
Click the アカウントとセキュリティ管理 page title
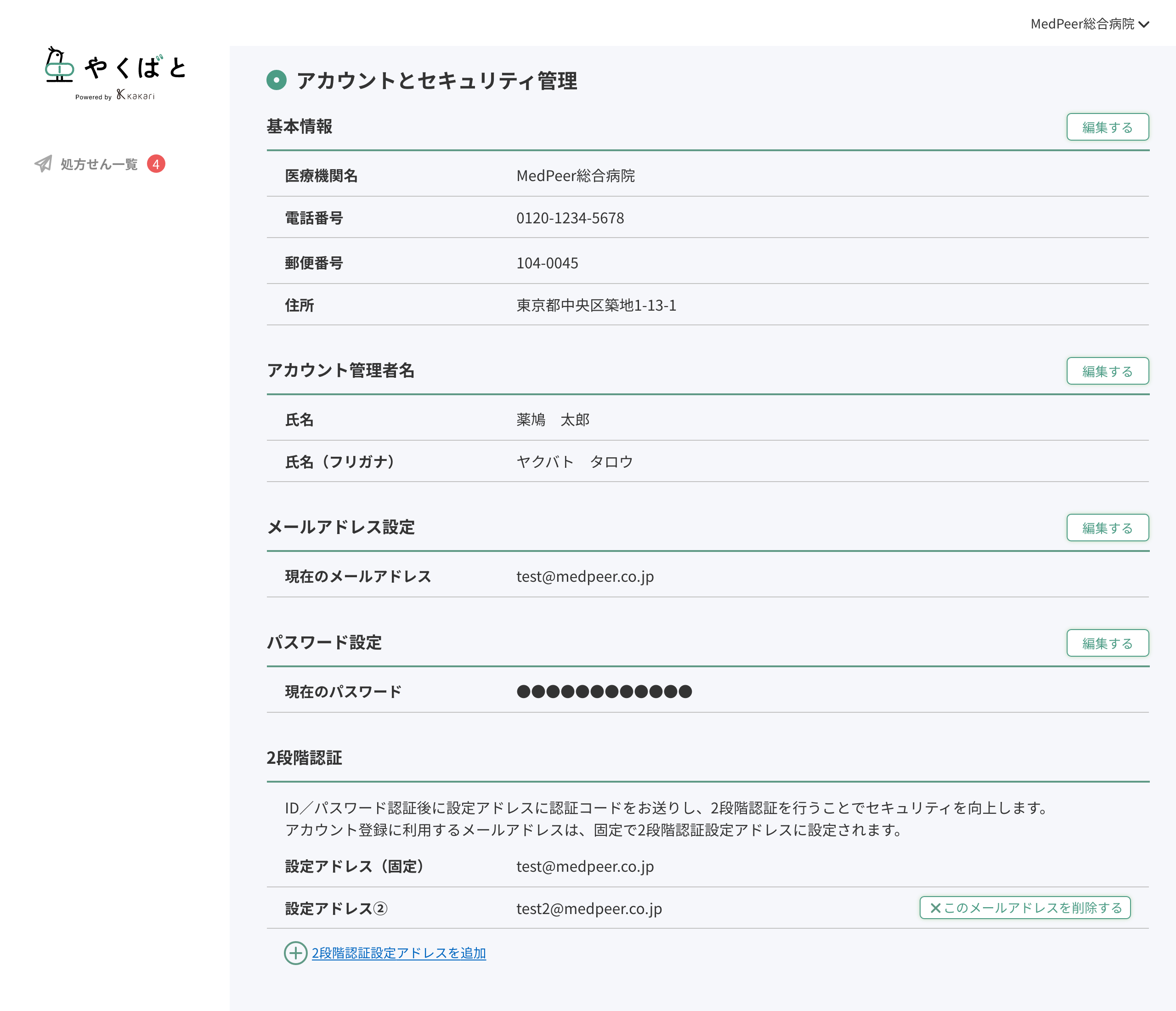pos(437,80)
